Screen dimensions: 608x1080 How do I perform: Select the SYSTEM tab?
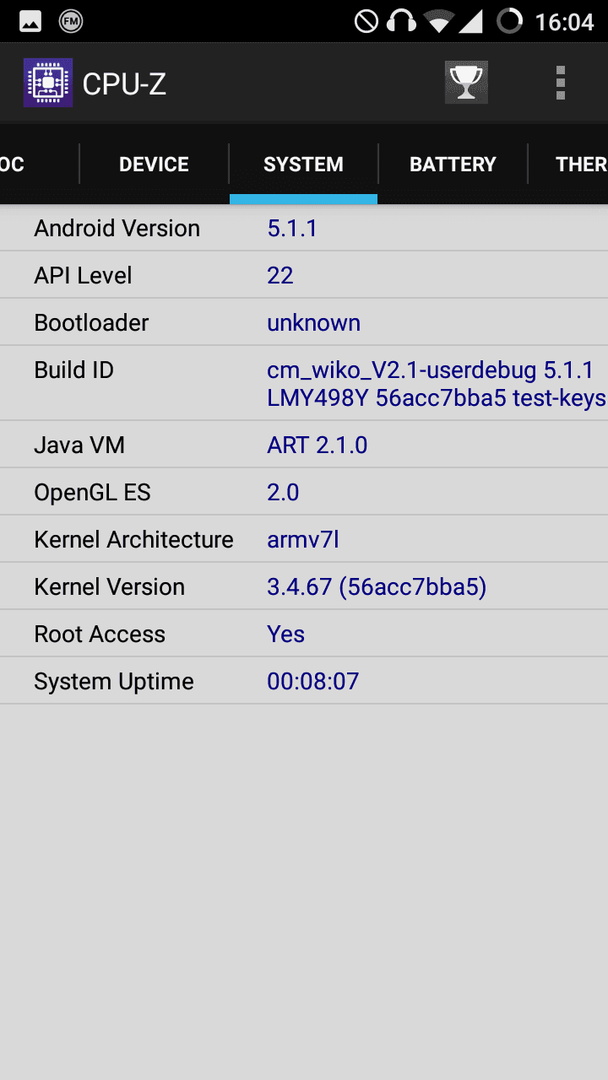point(304,164)
